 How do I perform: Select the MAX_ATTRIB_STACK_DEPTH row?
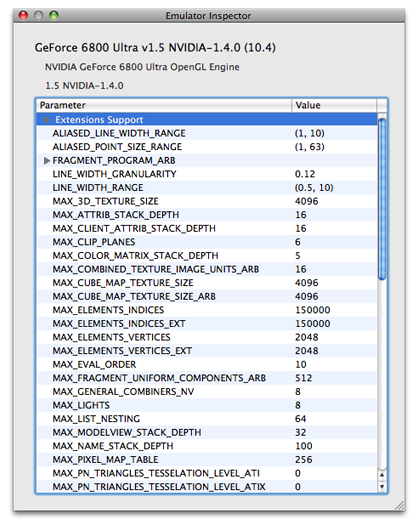point(207,215)
